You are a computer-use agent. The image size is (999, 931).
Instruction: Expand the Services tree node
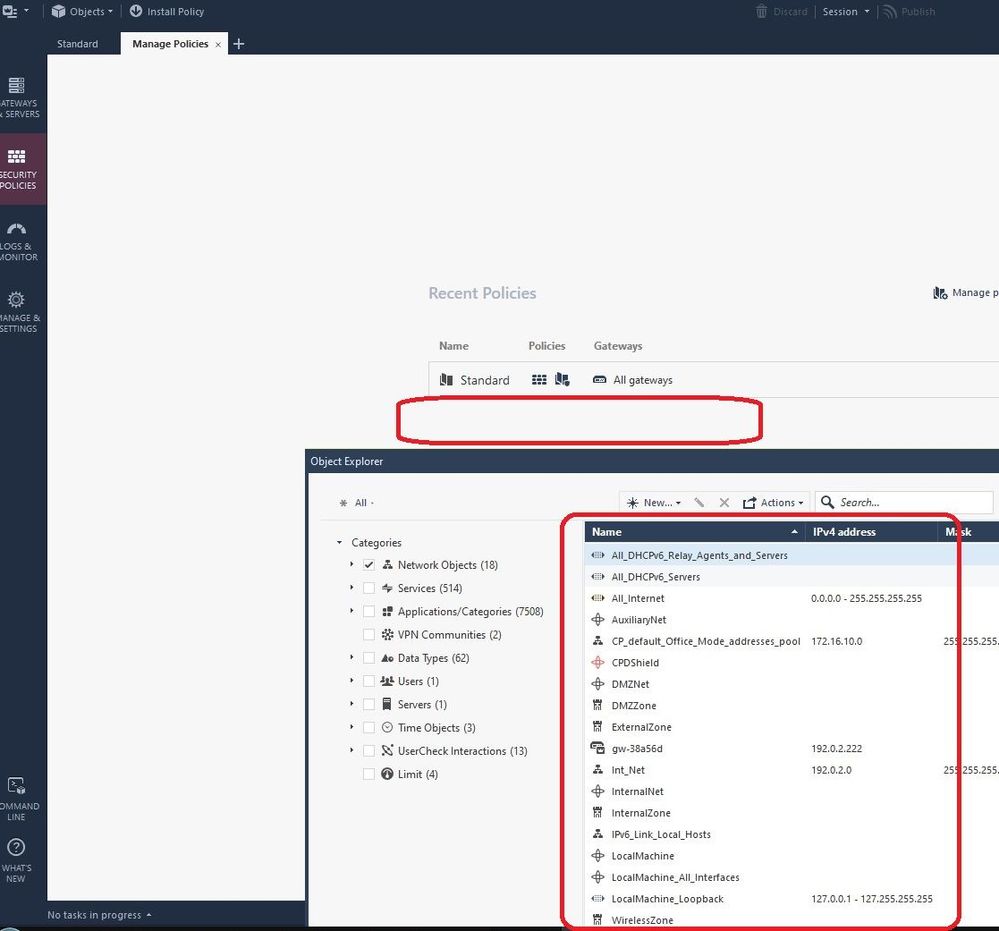point(351,588)
